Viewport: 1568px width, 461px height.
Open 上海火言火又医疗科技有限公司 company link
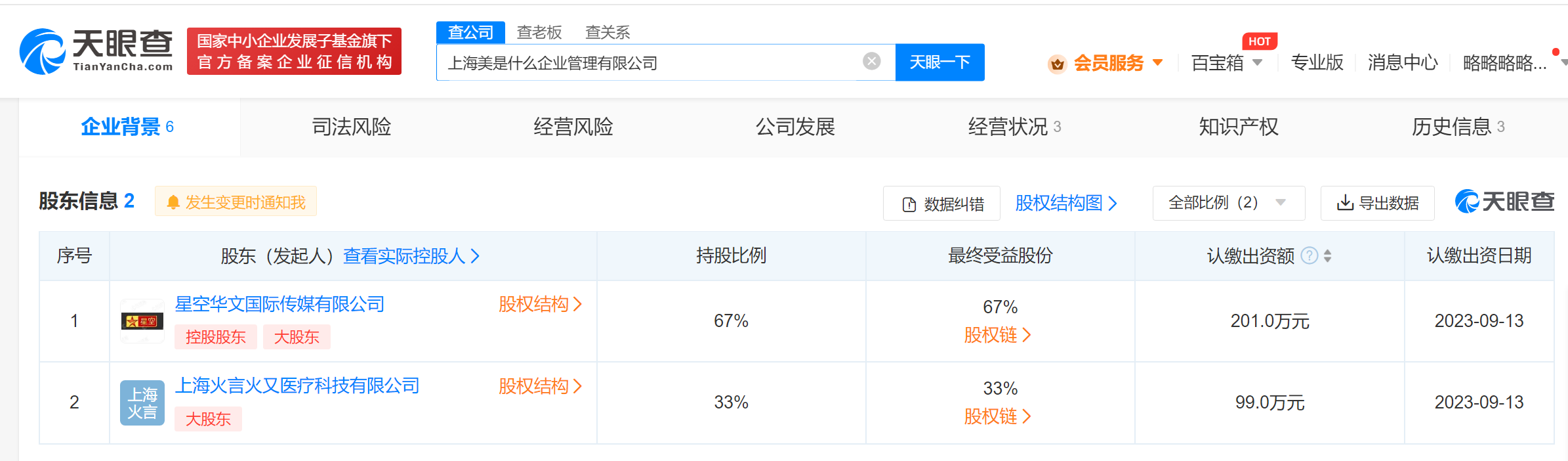(x=297, y=385)
